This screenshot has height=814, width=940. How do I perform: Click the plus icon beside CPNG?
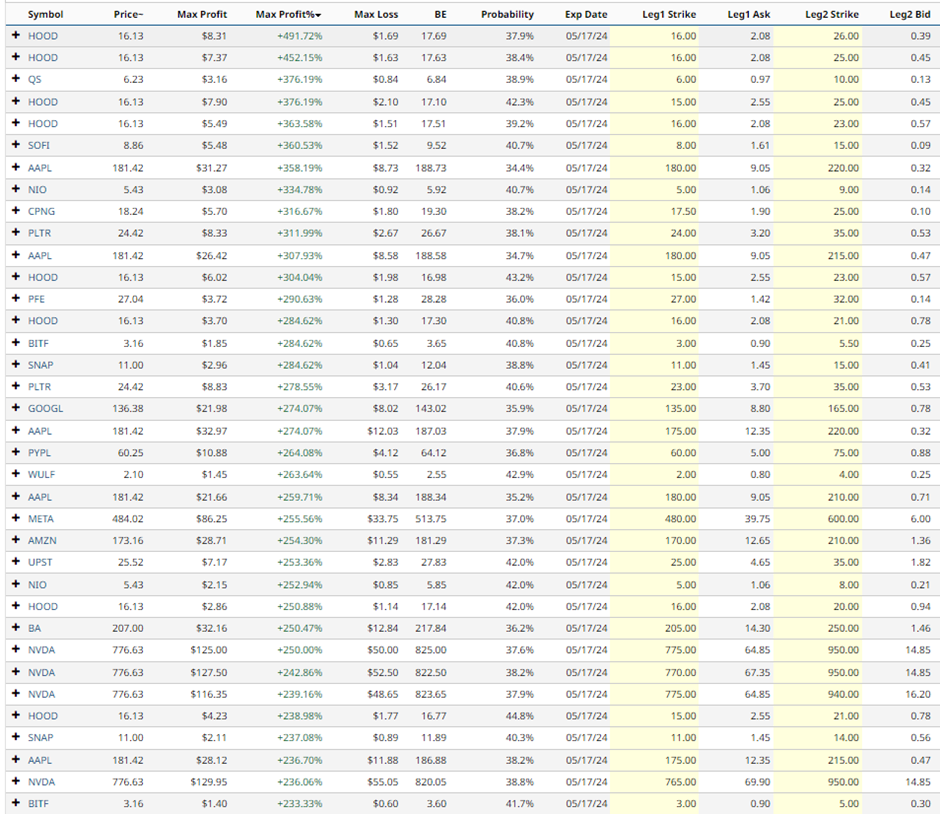(15, 212)
